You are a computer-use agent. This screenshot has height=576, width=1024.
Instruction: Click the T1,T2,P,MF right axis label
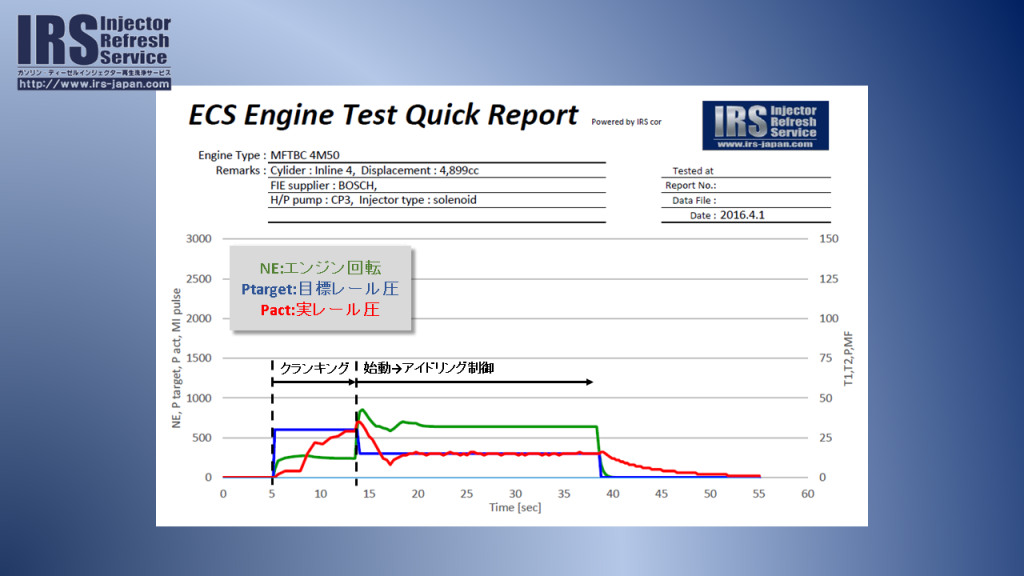[848, 360]
